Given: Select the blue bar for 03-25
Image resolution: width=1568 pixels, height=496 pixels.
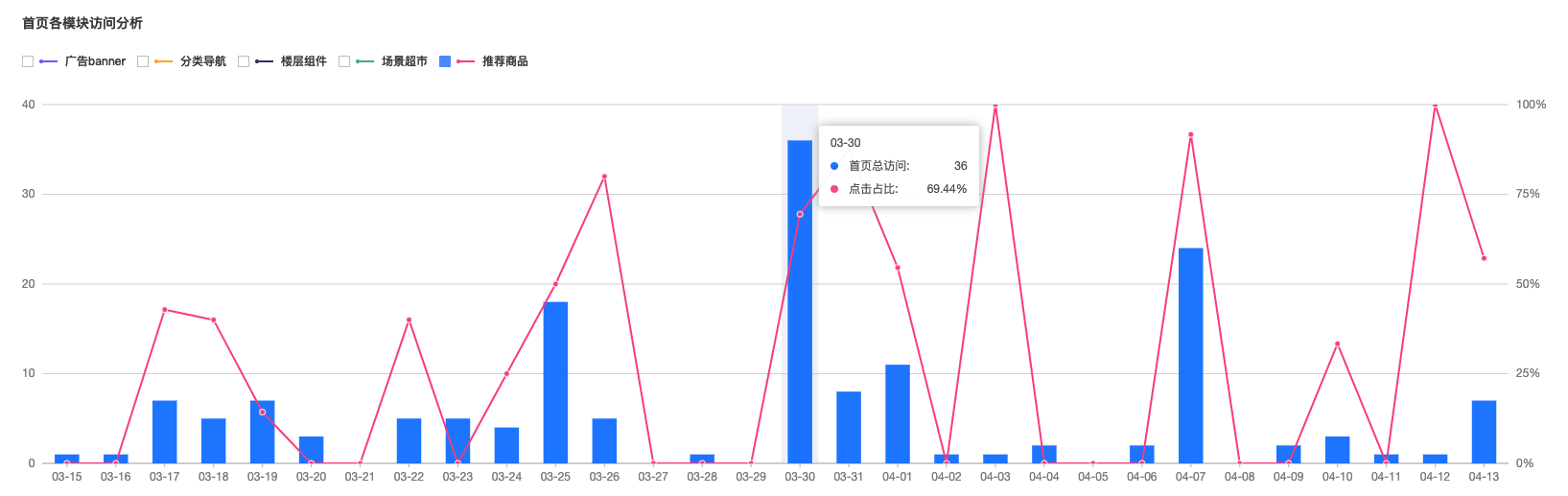Looking at the screenshot, I should [x=555, y=383].
